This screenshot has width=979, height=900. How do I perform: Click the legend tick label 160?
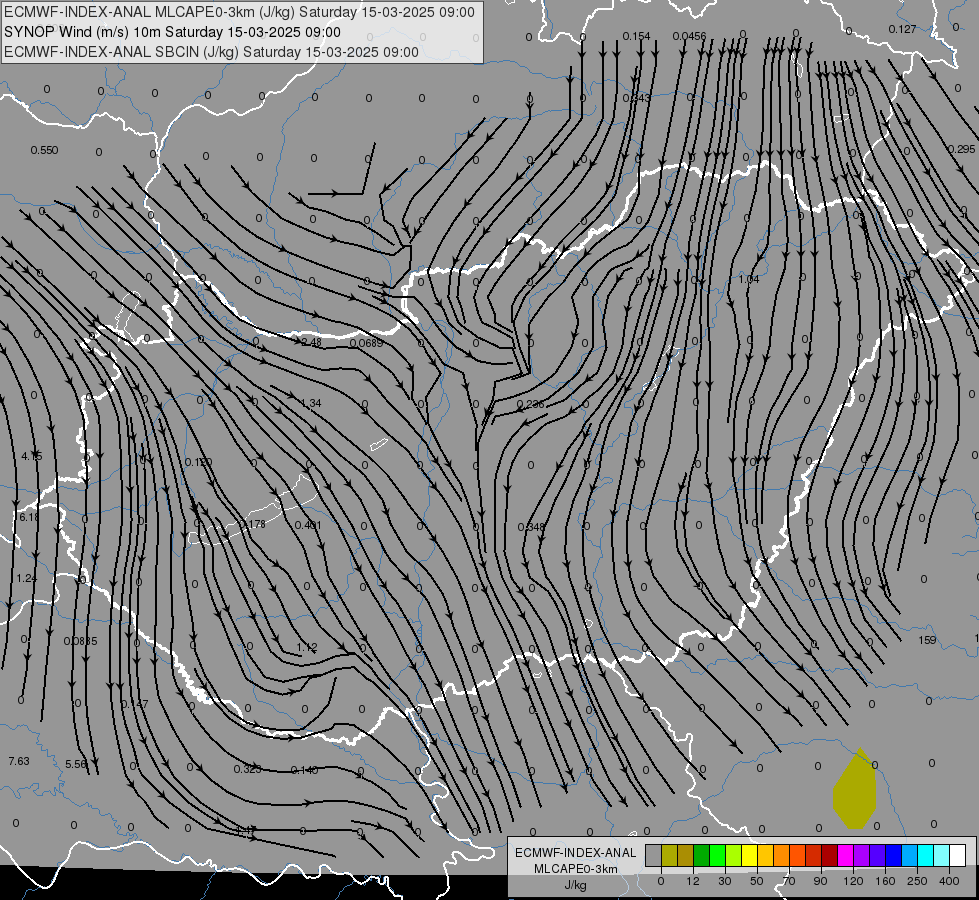tap(885, 881)
